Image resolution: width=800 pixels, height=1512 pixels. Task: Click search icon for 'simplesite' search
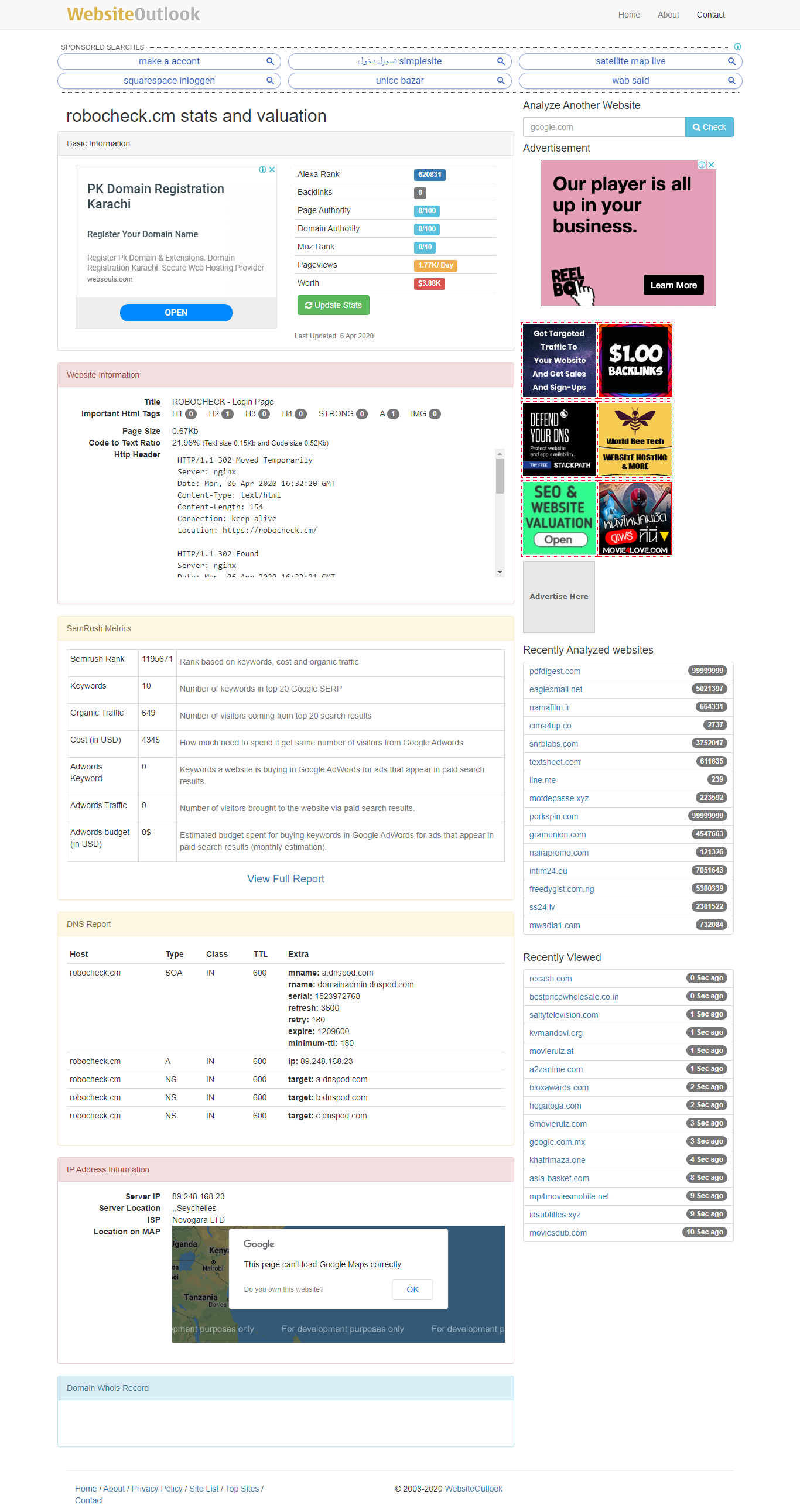(501, 61)
